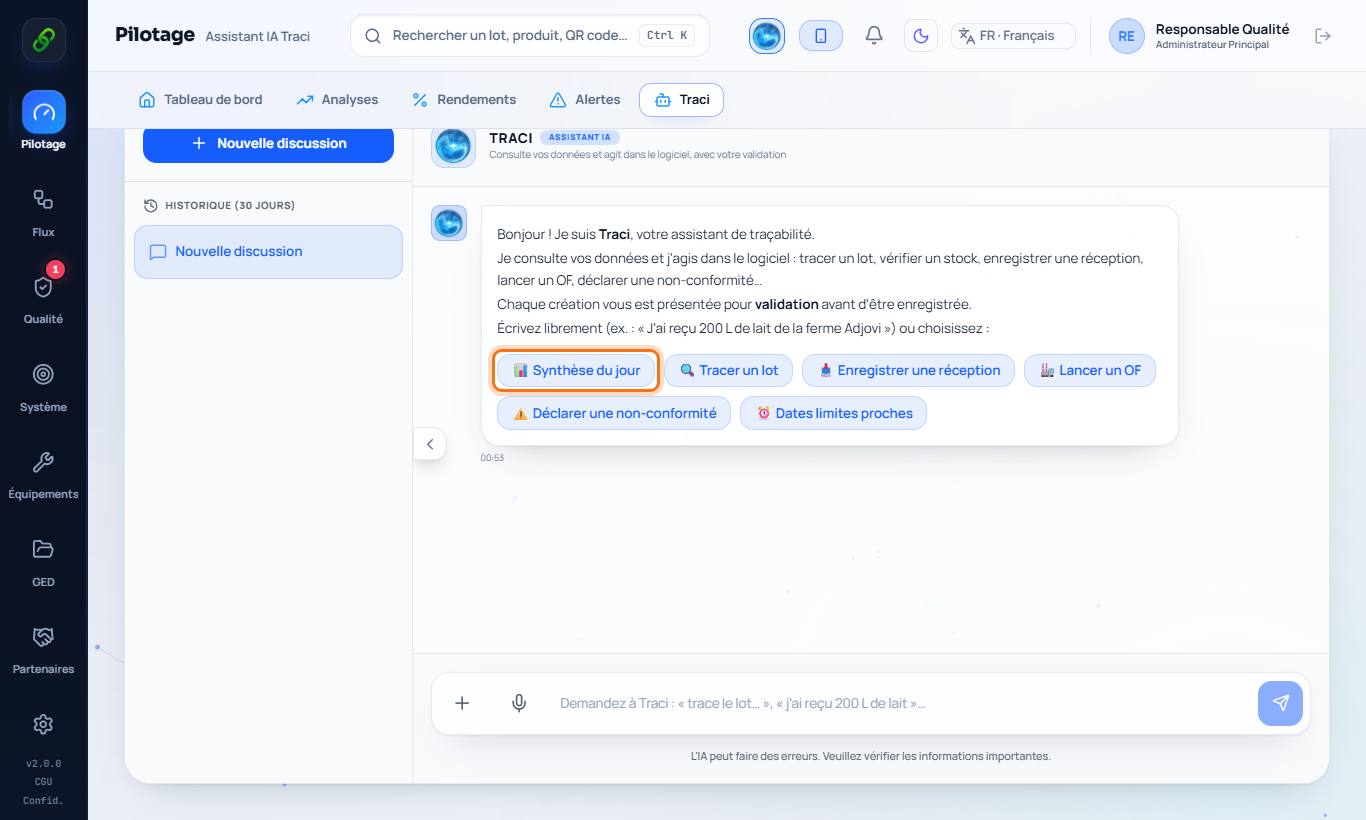Choose the Tracer un lot suggestion
Image resolution: width=1366 pixels, height=820 pixels.
(729, 370)
